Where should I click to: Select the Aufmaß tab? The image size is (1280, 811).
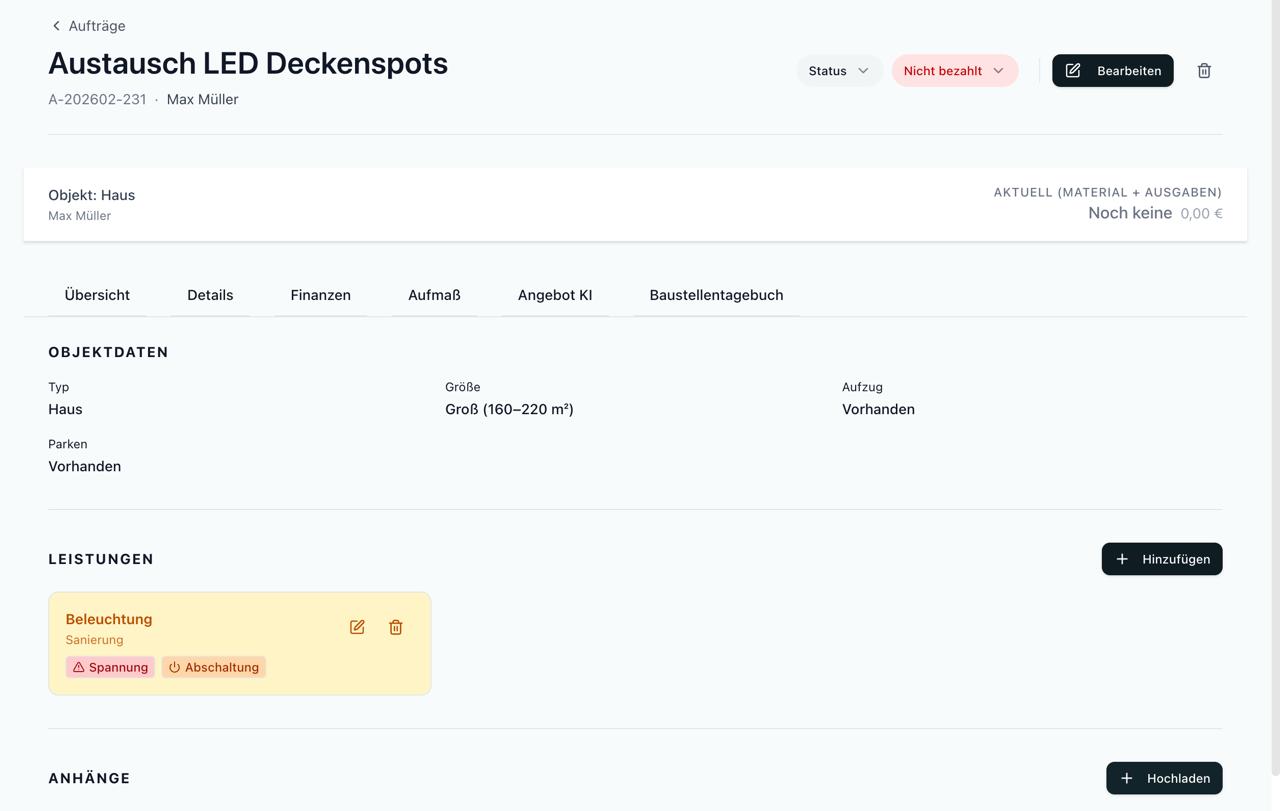(x=434, y=295)
